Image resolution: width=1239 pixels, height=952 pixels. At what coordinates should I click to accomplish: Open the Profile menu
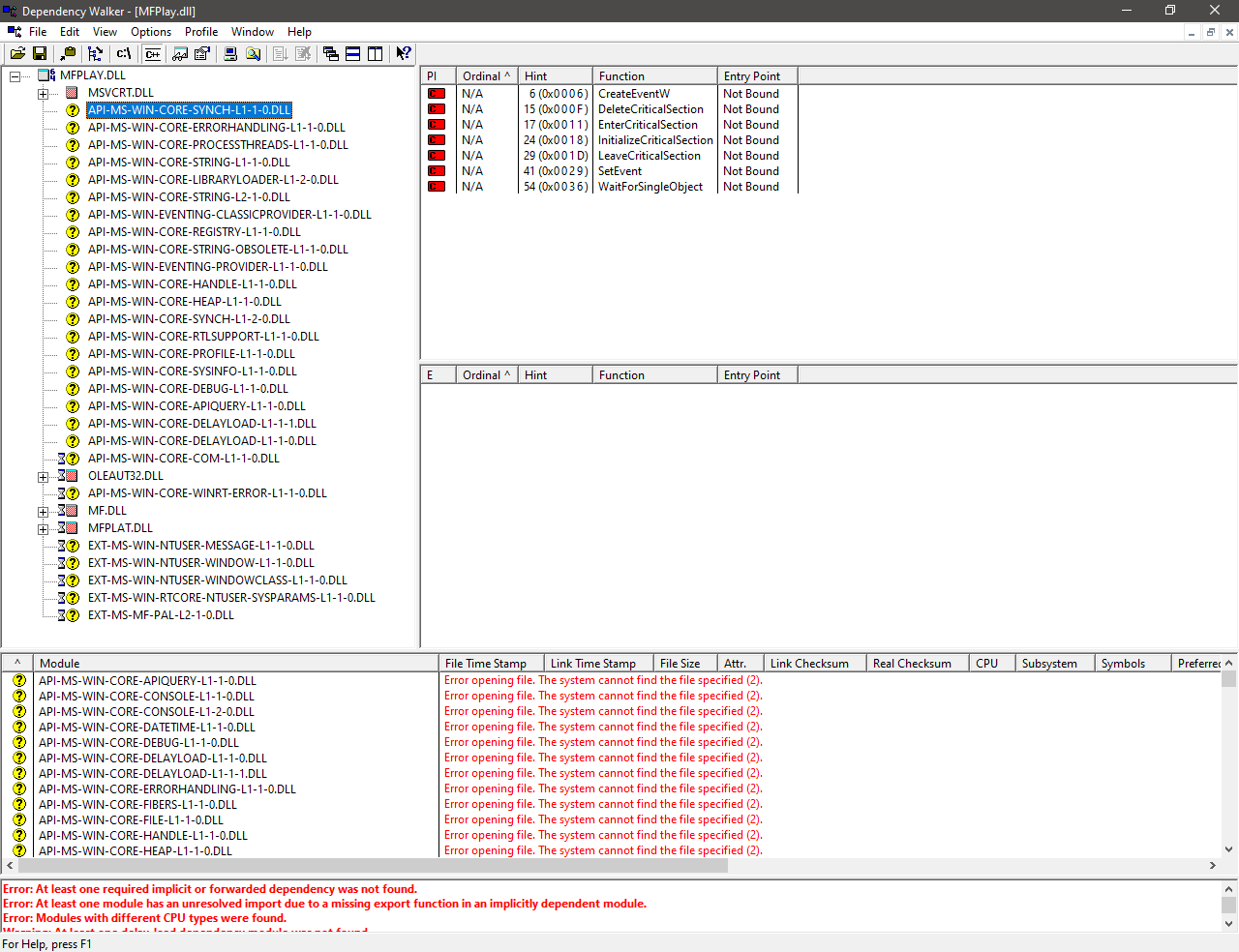point(201,32)
